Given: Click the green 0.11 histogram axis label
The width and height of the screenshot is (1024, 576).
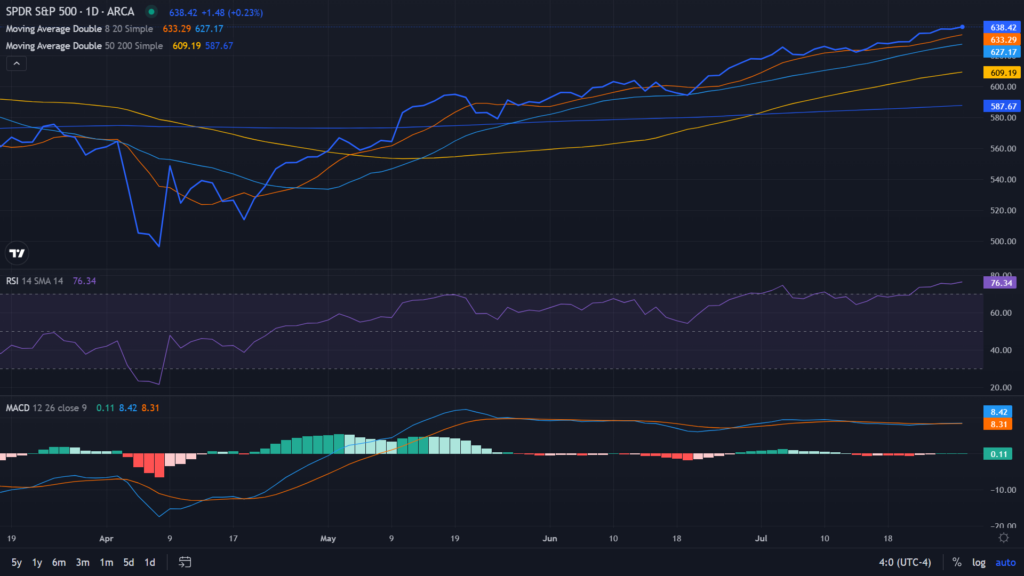Looking at the screenshot, I should tap(998, 454).
